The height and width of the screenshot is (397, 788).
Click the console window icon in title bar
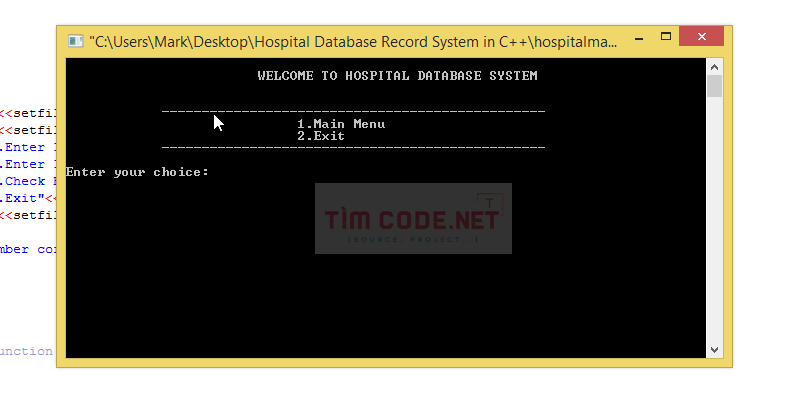pos(75,41)
